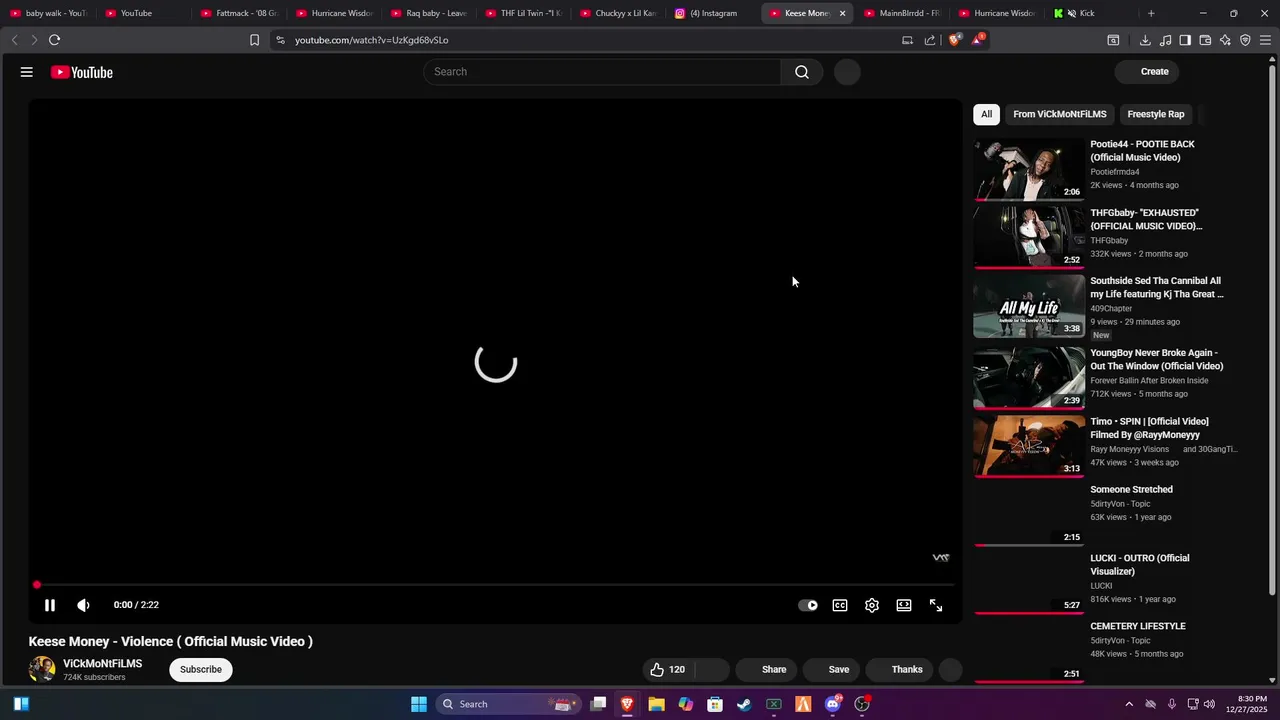The height and width of the screenshot is (720, 1280).
Task: Click the YouTube search magnifier button
Action: [x=802, y=72]
